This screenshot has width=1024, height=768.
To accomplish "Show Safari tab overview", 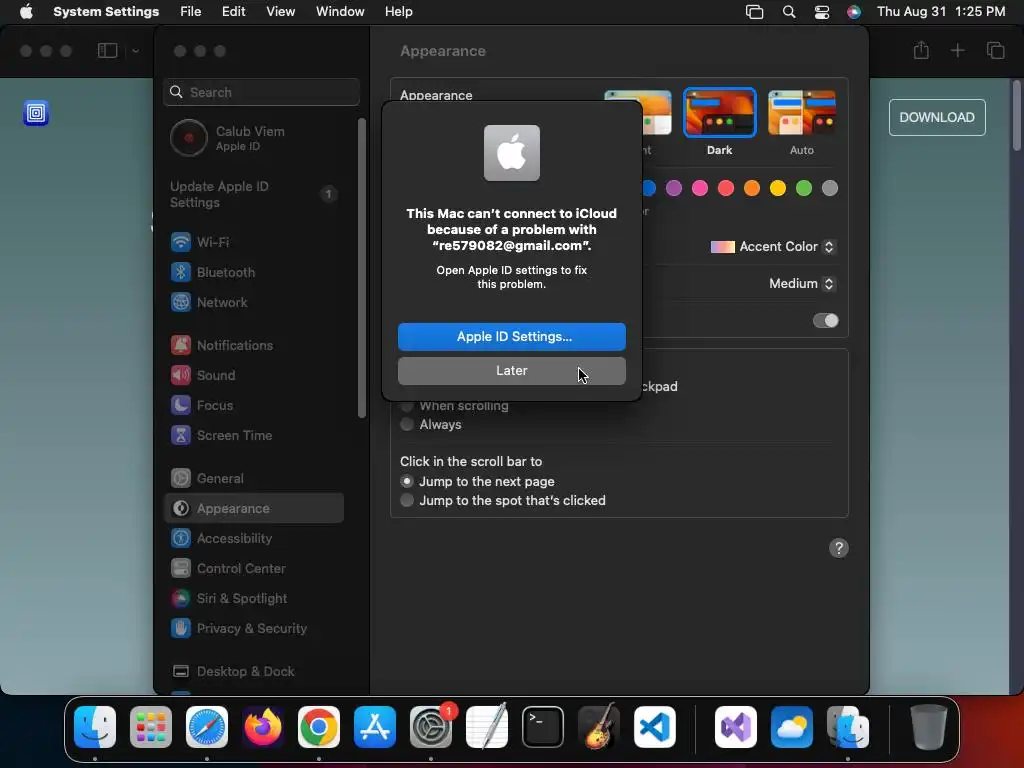I will (x=995, y=50).
